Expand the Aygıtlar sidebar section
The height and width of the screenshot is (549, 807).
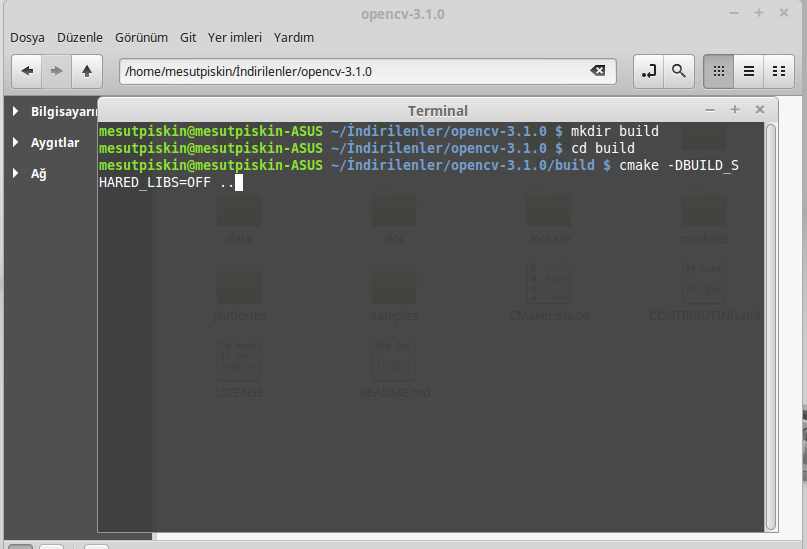pyautogui.click(x=16, y=142)
